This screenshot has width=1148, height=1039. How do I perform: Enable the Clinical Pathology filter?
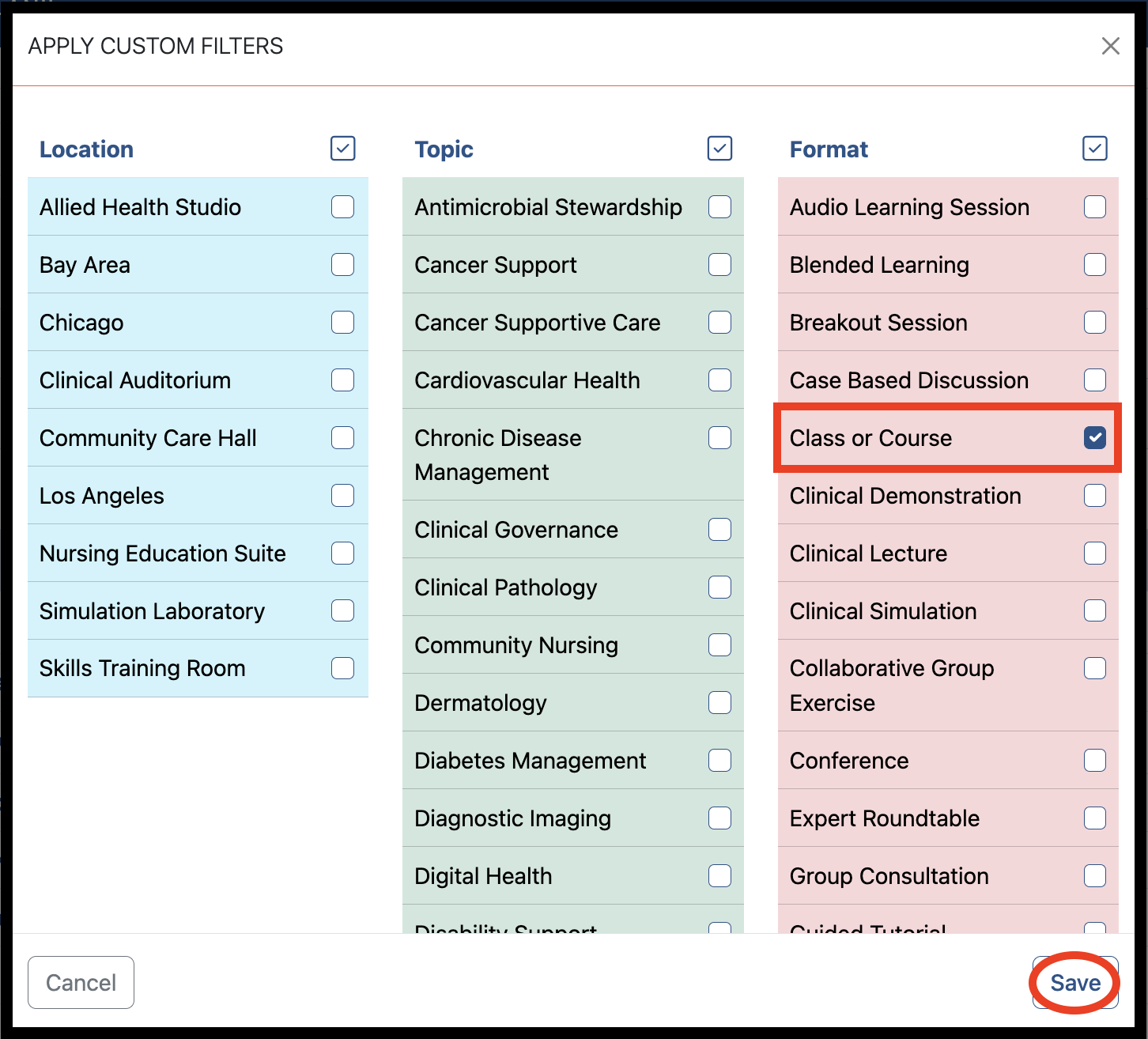pyautogui.click(x=719, y=588)
